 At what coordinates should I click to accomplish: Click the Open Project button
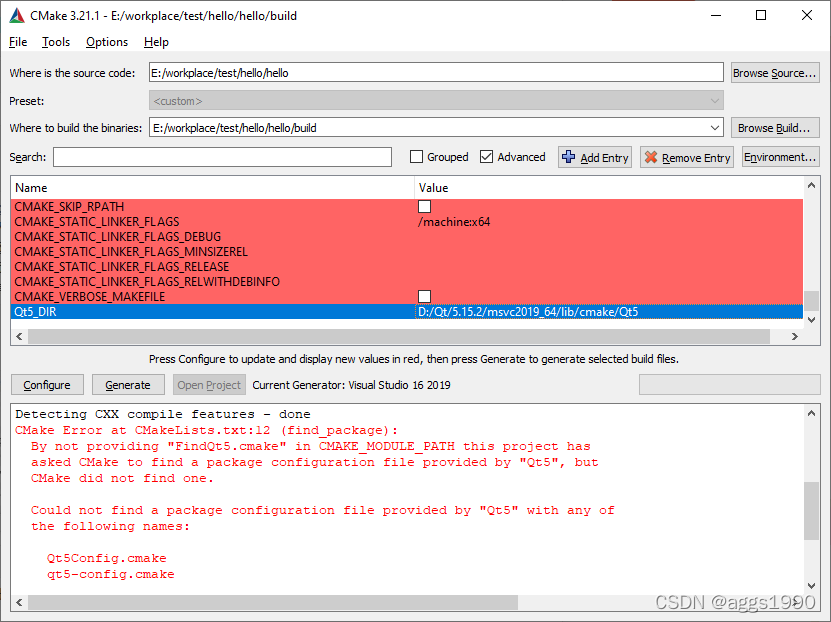[209, 385]
